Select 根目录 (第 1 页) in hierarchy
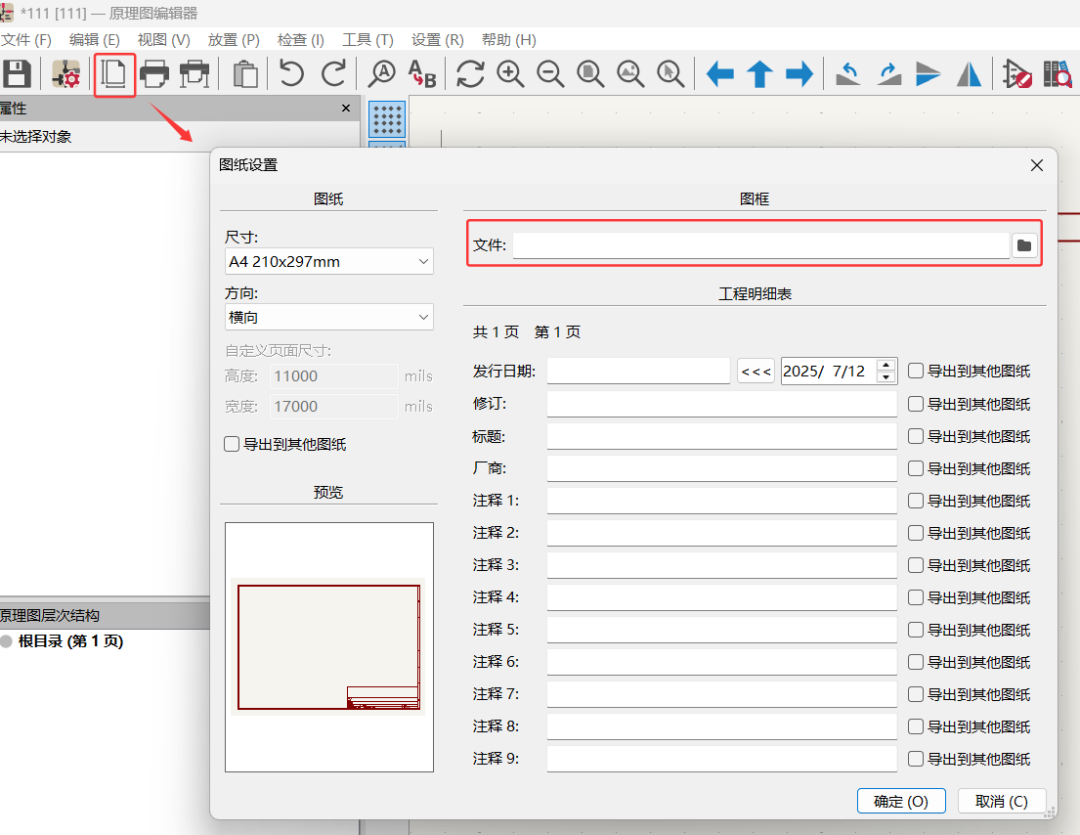1080x835 pixels. [70, 641]
